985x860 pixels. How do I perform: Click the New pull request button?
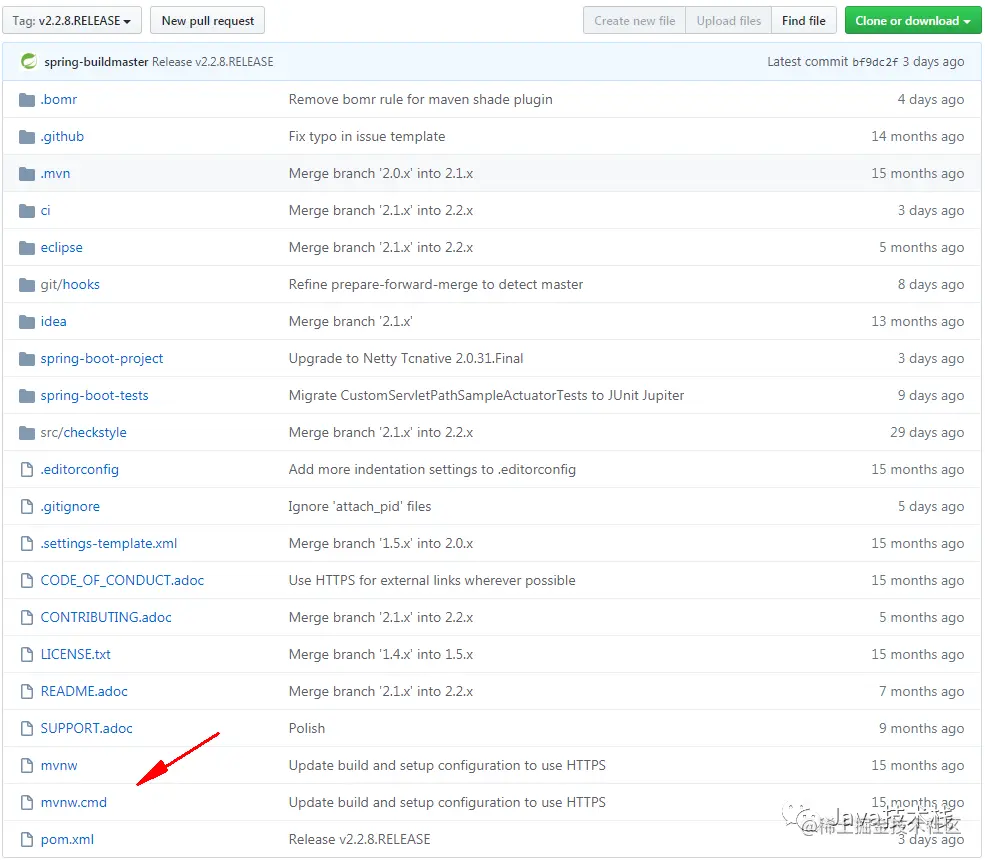pyautogui.click(x=207, y=21)
